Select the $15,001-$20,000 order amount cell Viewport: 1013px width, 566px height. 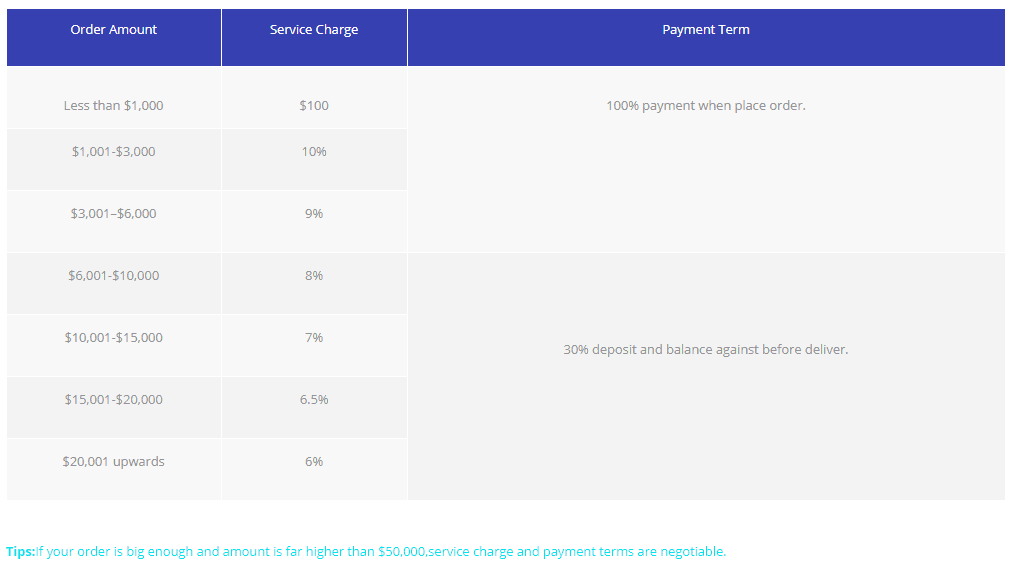tap(114, 400)
